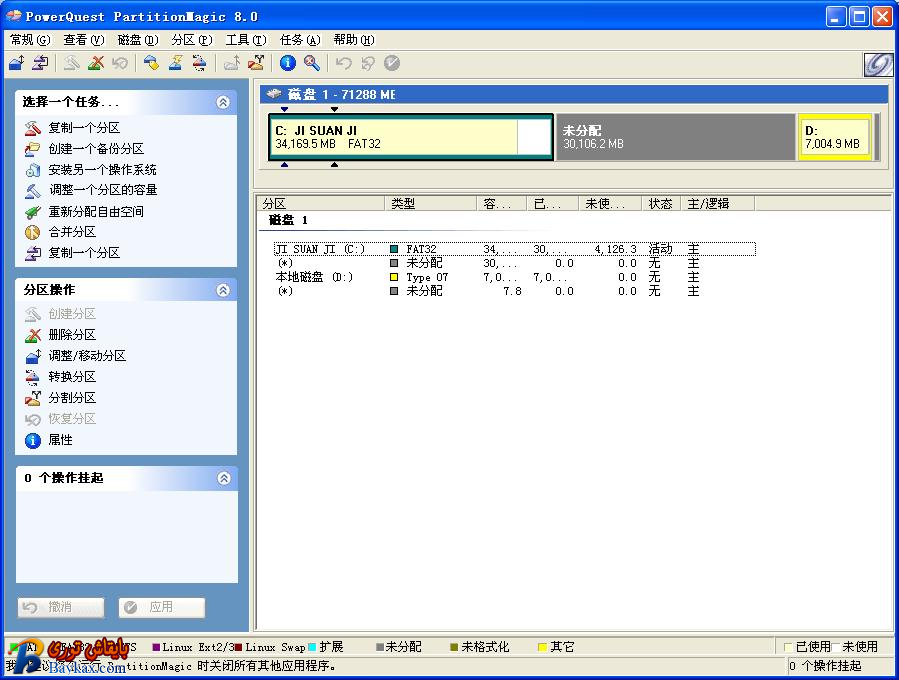The image size is (899, 680).
Task: Click the icon next to 调整/移动分区
Action: pyautogui.click(x=33, y=356)
